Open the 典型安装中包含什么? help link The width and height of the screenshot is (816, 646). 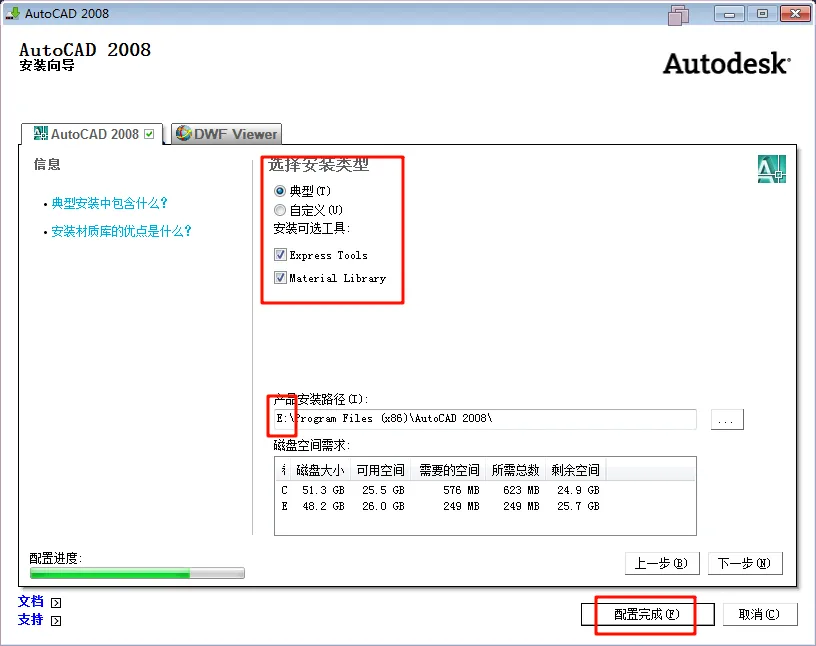[109, 203]
